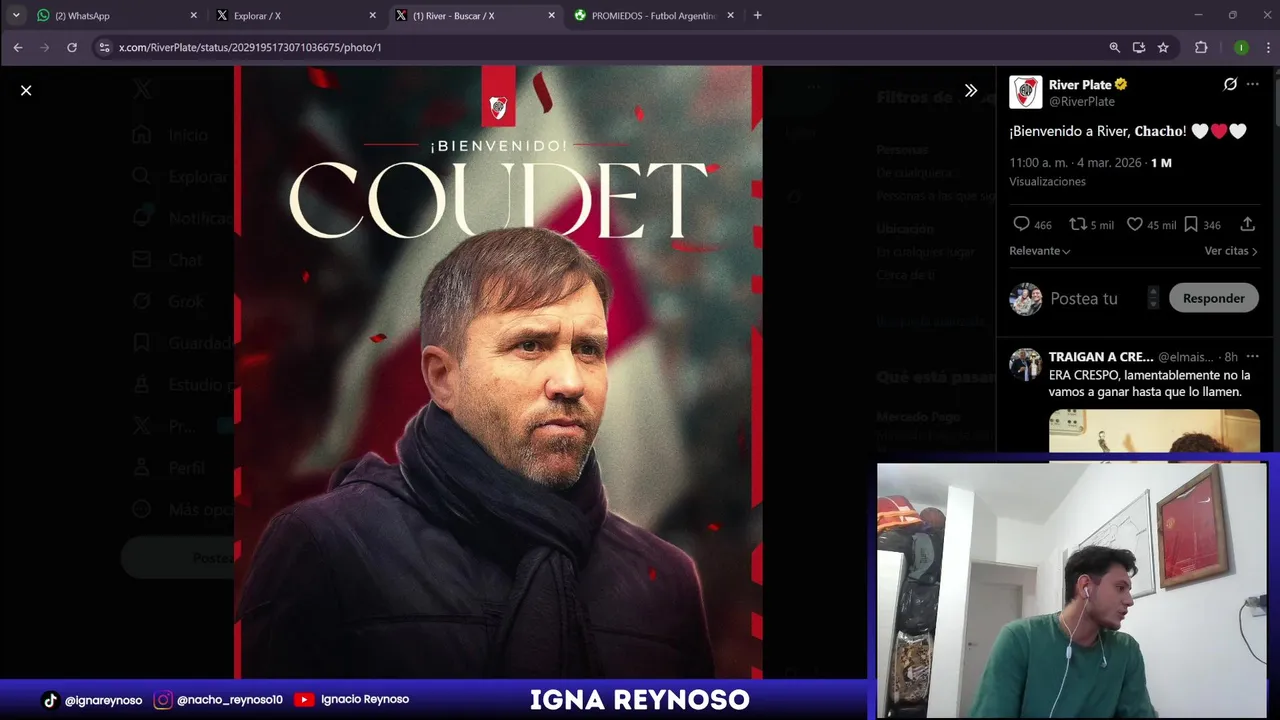
Task: Open more options on TRAIGAN A CRE reply
Action: click(x=1252, y=356)
